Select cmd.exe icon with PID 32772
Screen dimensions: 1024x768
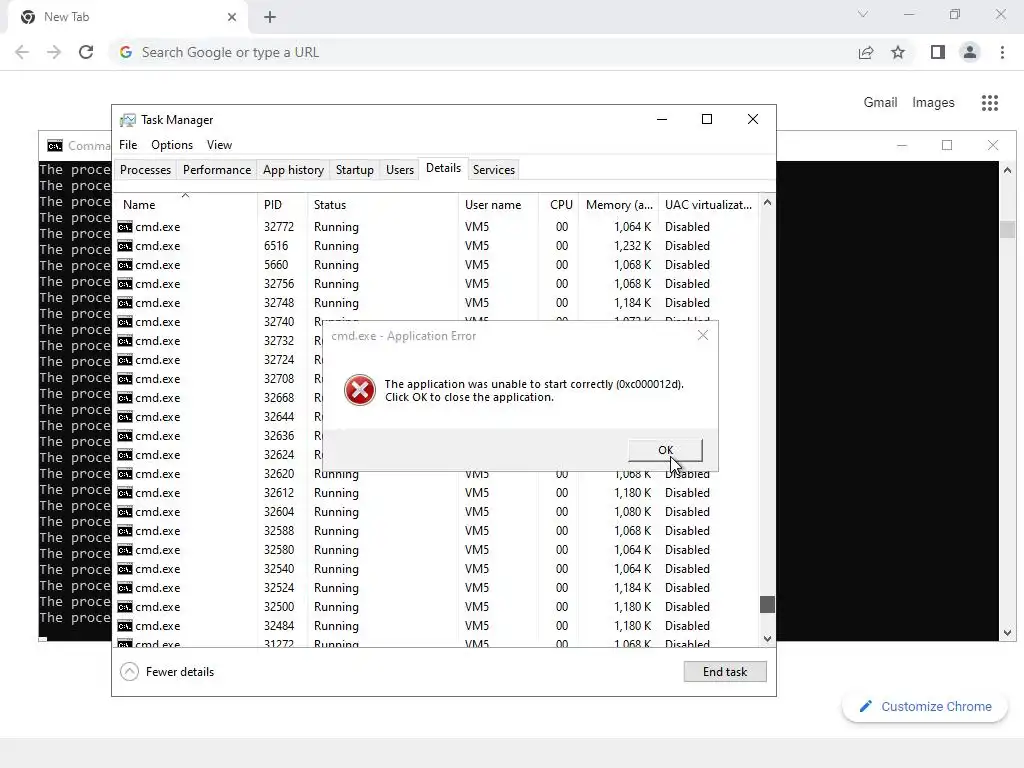click(x=125, y=227)
